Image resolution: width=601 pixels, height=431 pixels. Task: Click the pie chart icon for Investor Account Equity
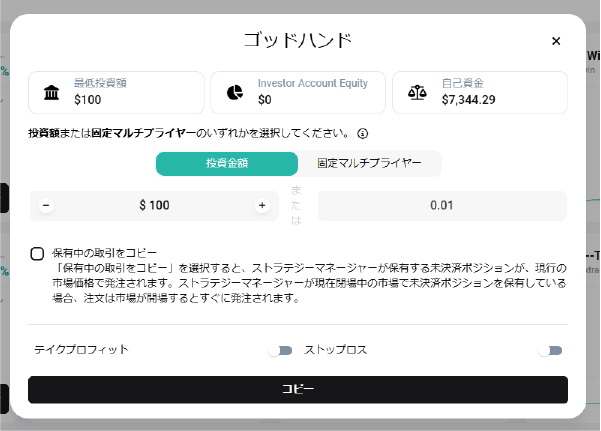coord(235,92)
